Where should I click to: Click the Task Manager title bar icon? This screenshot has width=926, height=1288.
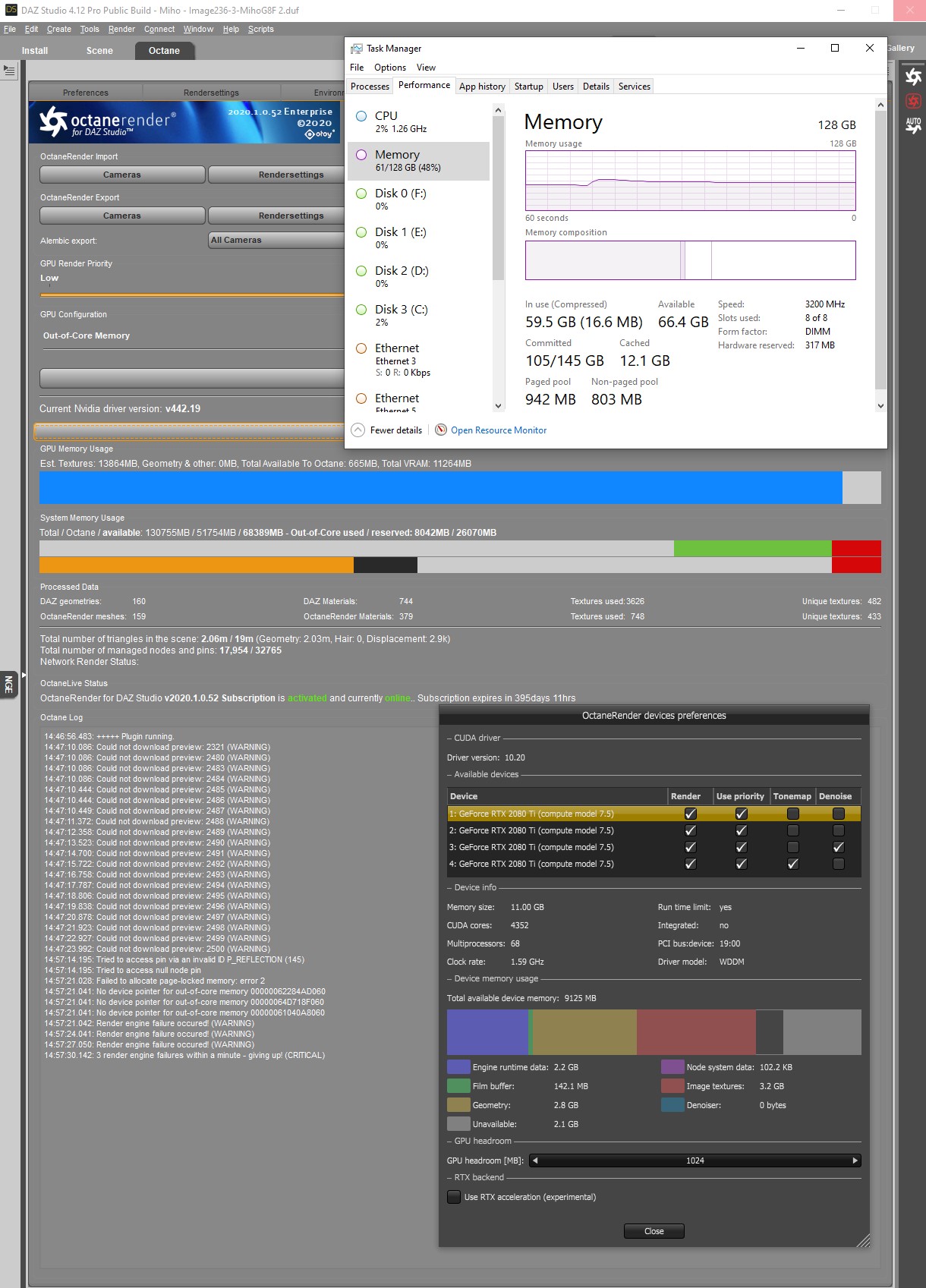point(356,48)
